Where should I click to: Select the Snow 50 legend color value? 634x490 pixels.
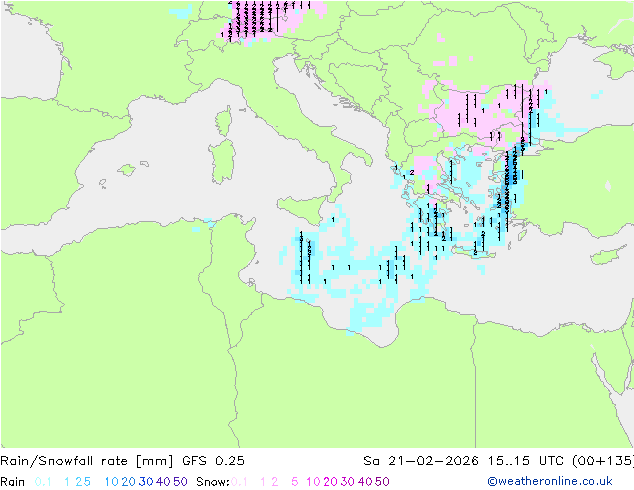pyautogui.click(x=382, y=482)
